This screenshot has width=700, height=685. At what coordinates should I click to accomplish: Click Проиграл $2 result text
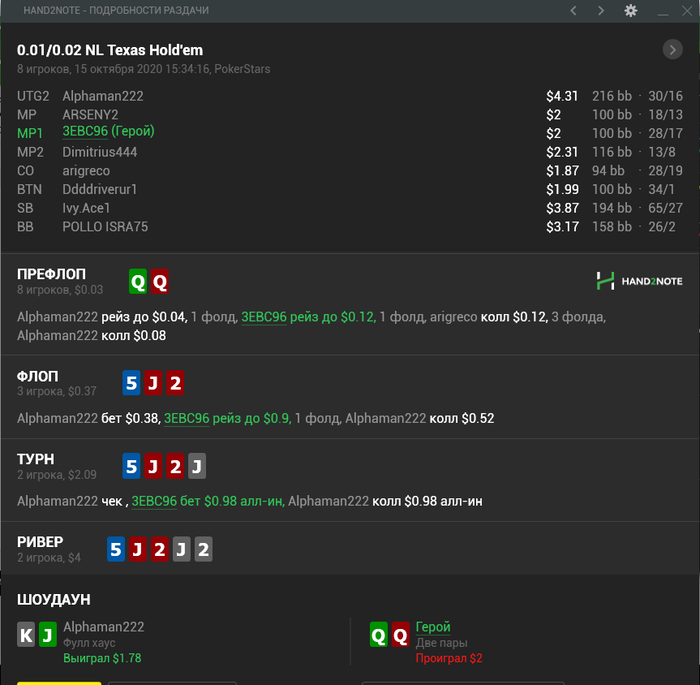click(x=449, y=658)
